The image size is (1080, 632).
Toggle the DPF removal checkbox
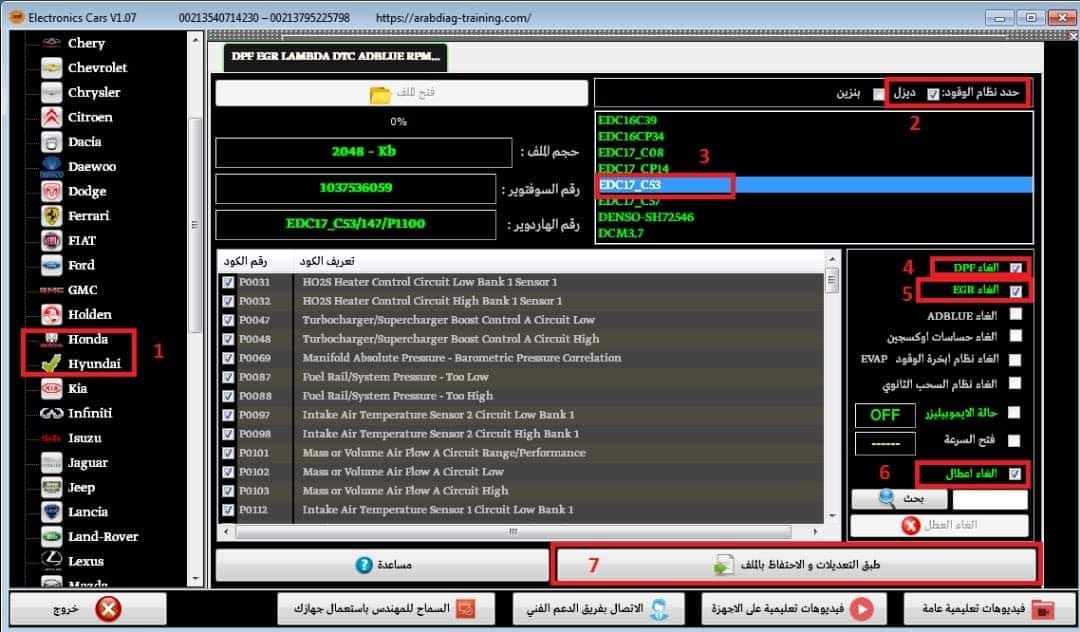tap(1015, 268)
